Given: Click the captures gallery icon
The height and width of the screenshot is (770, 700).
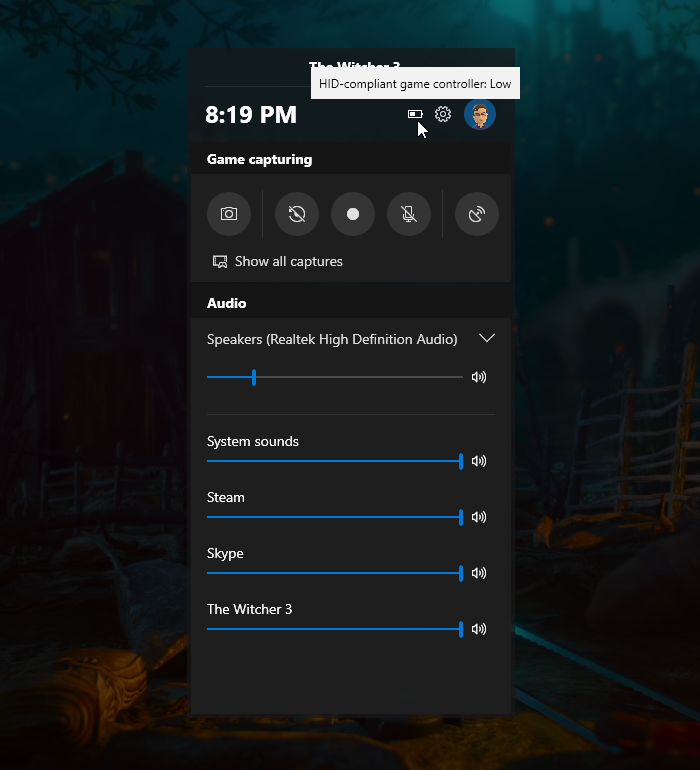Looking at the screenshot, I should tap(220, 261).
